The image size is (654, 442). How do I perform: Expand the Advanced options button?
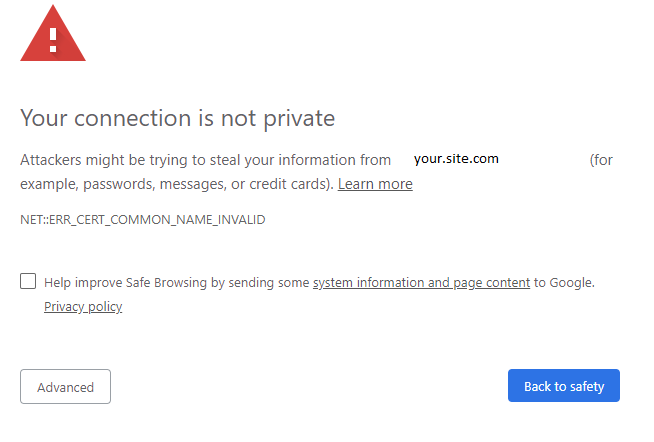click(65, 387)
